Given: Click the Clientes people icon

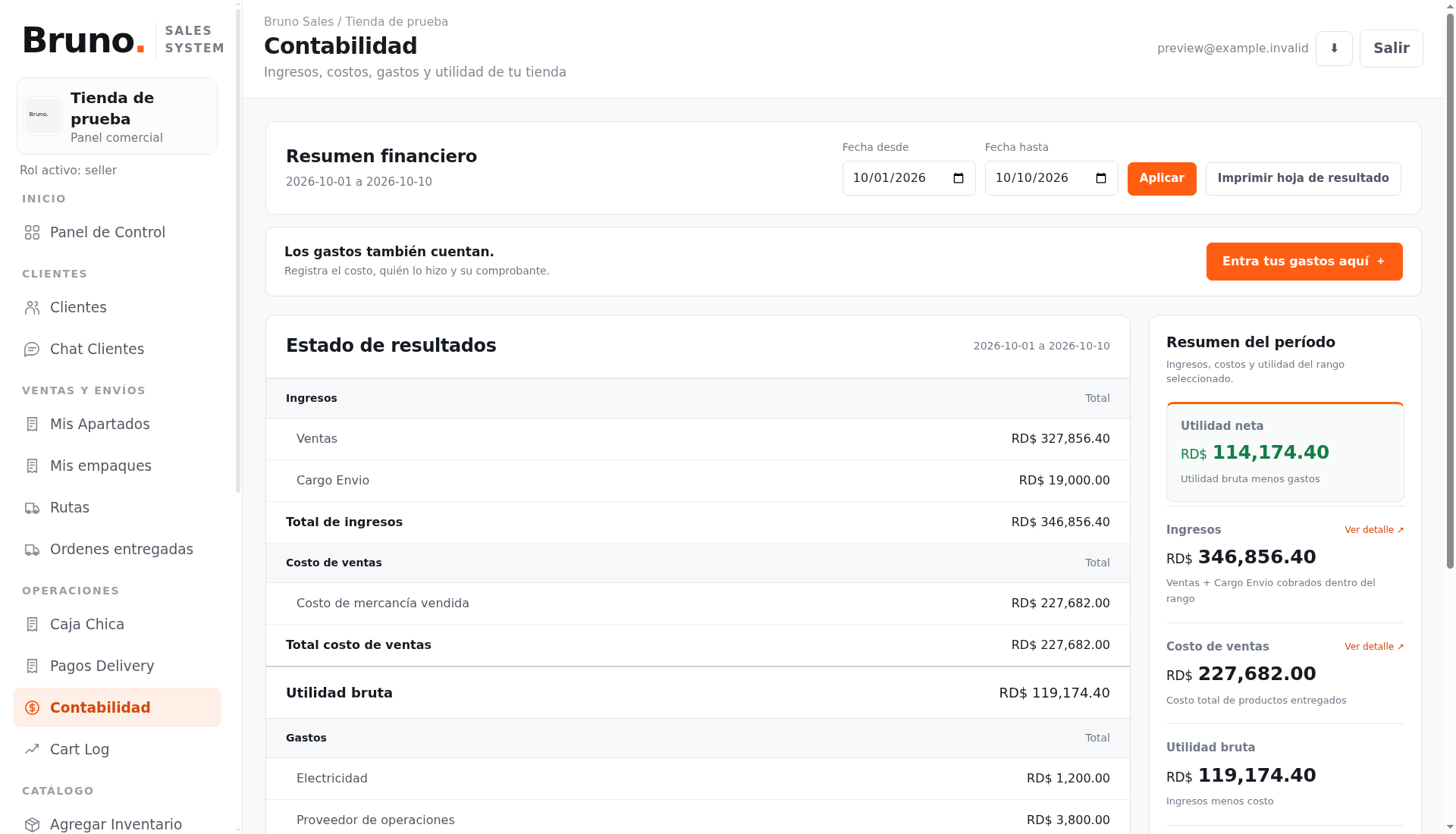Looking at the screenshot, I should coord(32,307).
